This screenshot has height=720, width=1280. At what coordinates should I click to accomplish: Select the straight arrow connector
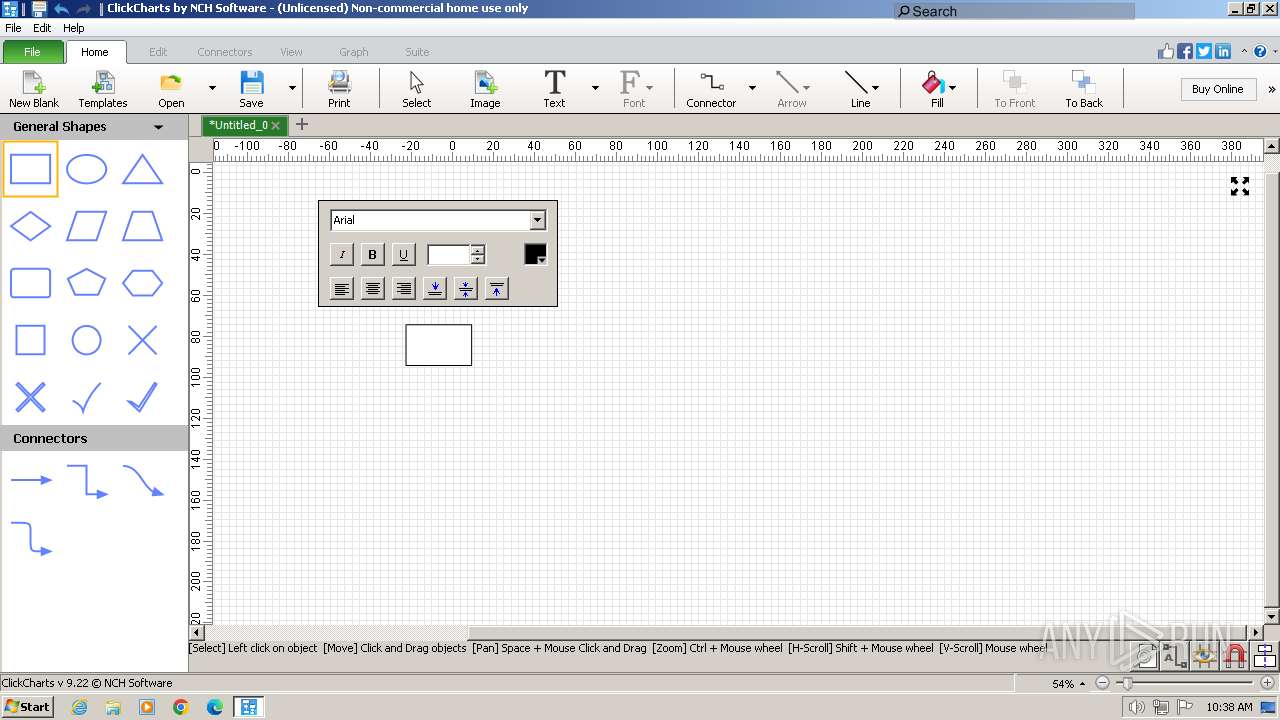[30, 480]
